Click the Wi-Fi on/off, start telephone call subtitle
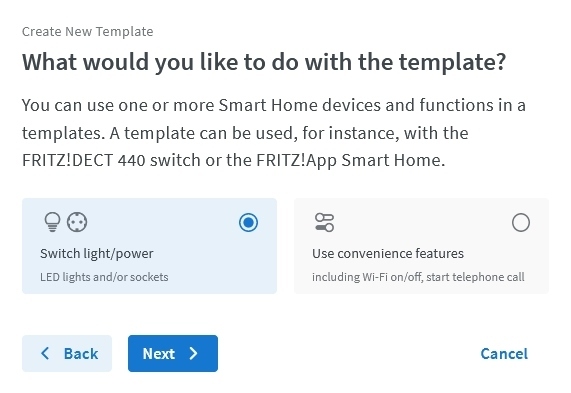571x393 pixels. pos(418,277)
